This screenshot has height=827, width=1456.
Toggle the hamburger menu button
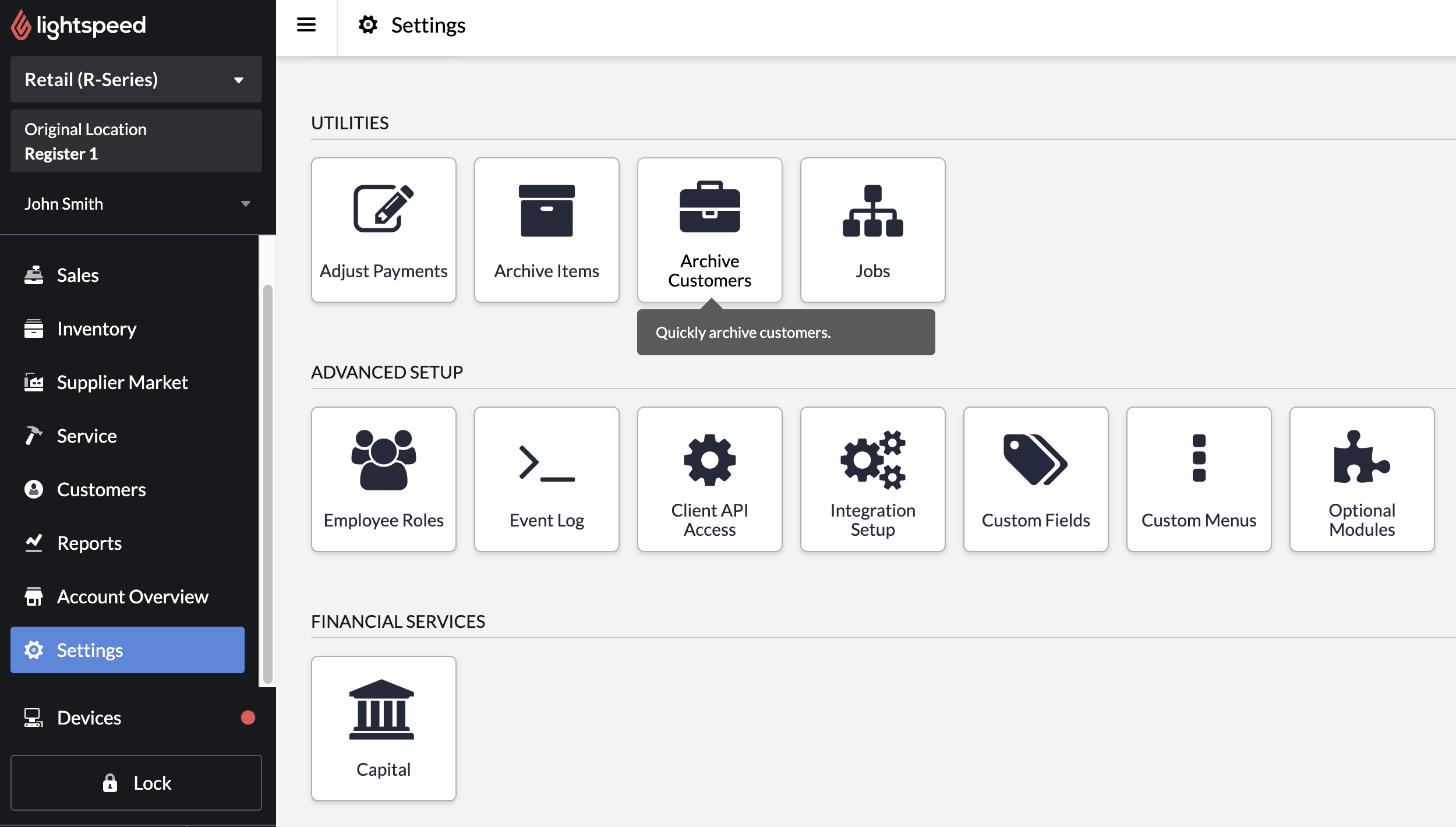point(306,24)
